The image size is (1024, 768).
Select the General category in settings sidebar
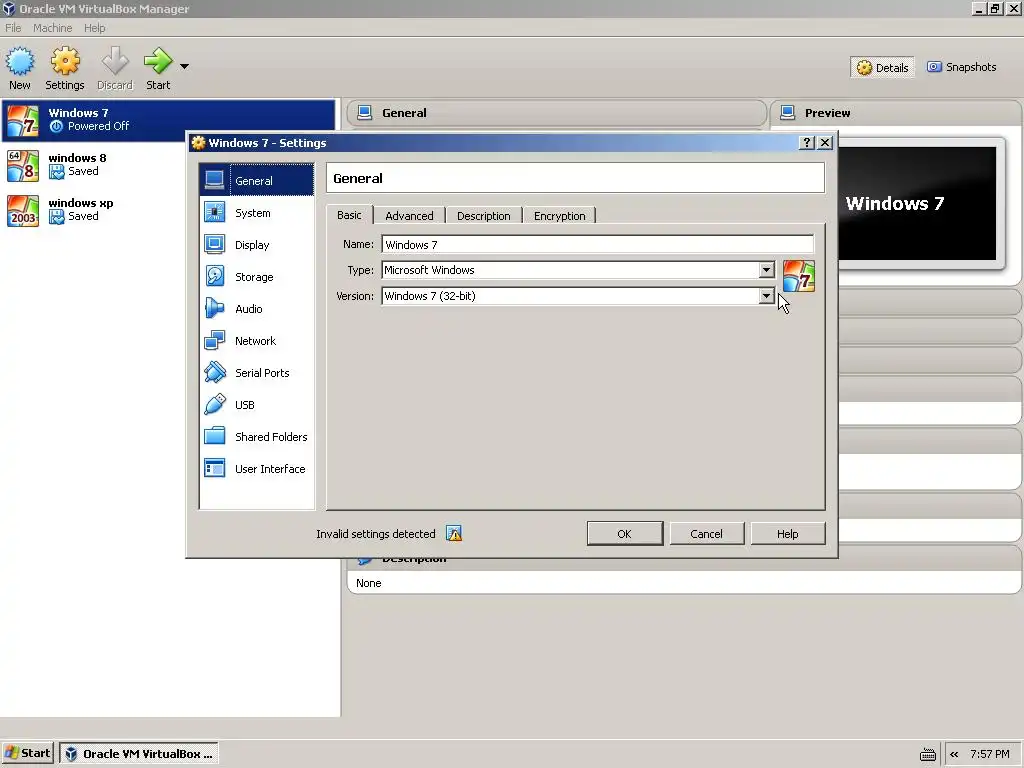(257, 180)
